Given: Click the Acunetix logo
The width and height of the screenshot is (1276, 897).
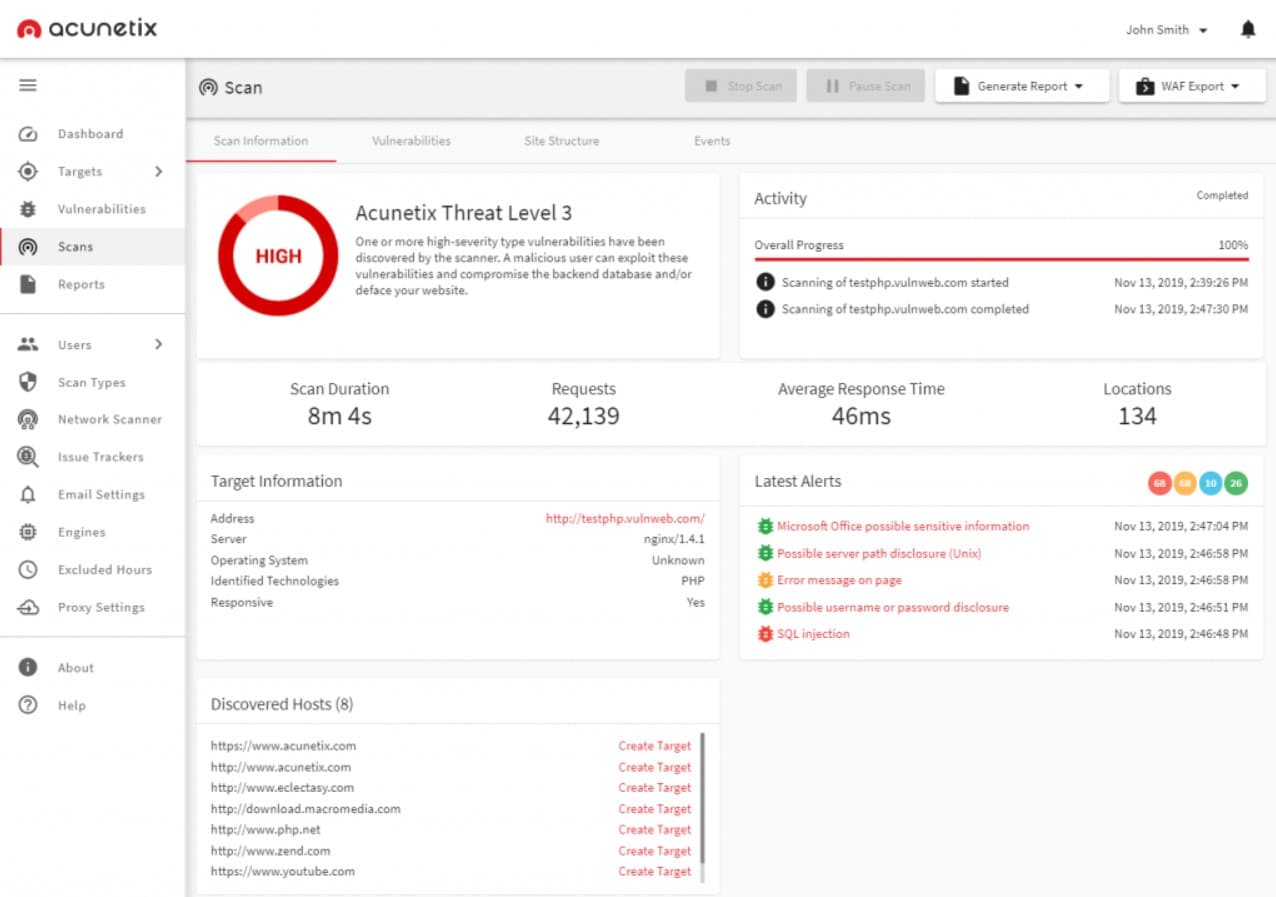Looking at the screenshot, I should point(88,28).
